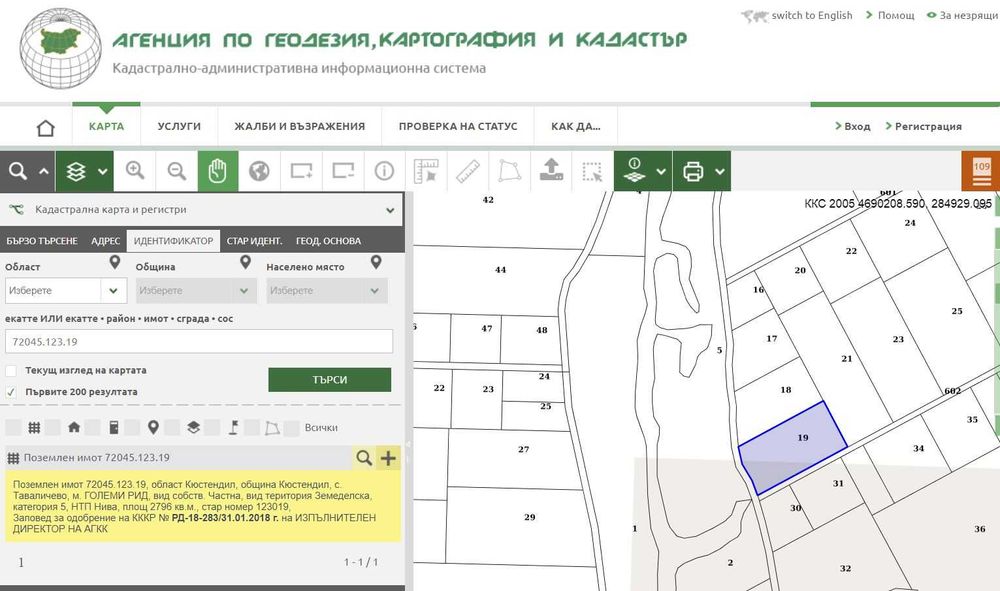Image resolution: width=1000 pixels, height=591 pixels.
Task: Open the map layers tool
Action: [x=76, y=171]
